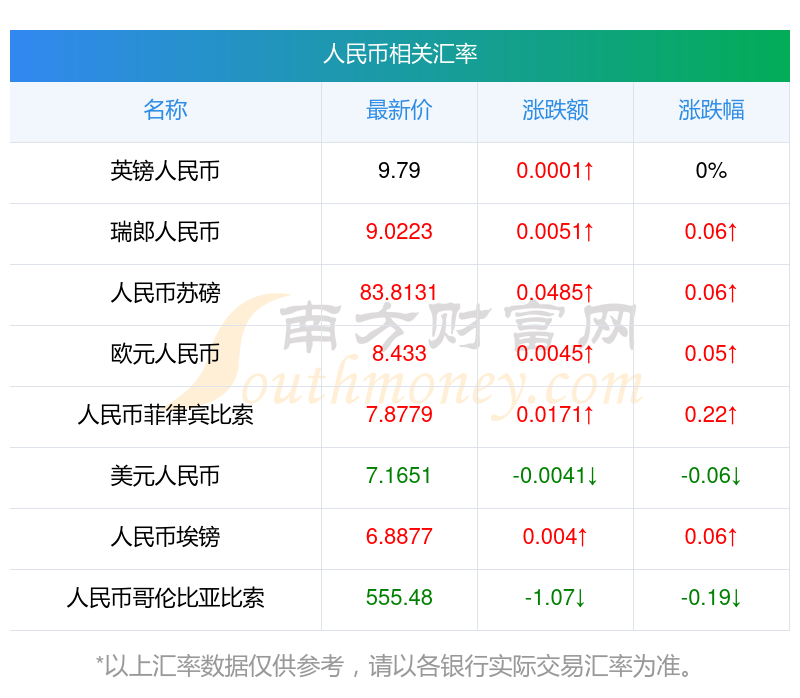Click the 人民币哥伦比亚比索 row name

165,598
